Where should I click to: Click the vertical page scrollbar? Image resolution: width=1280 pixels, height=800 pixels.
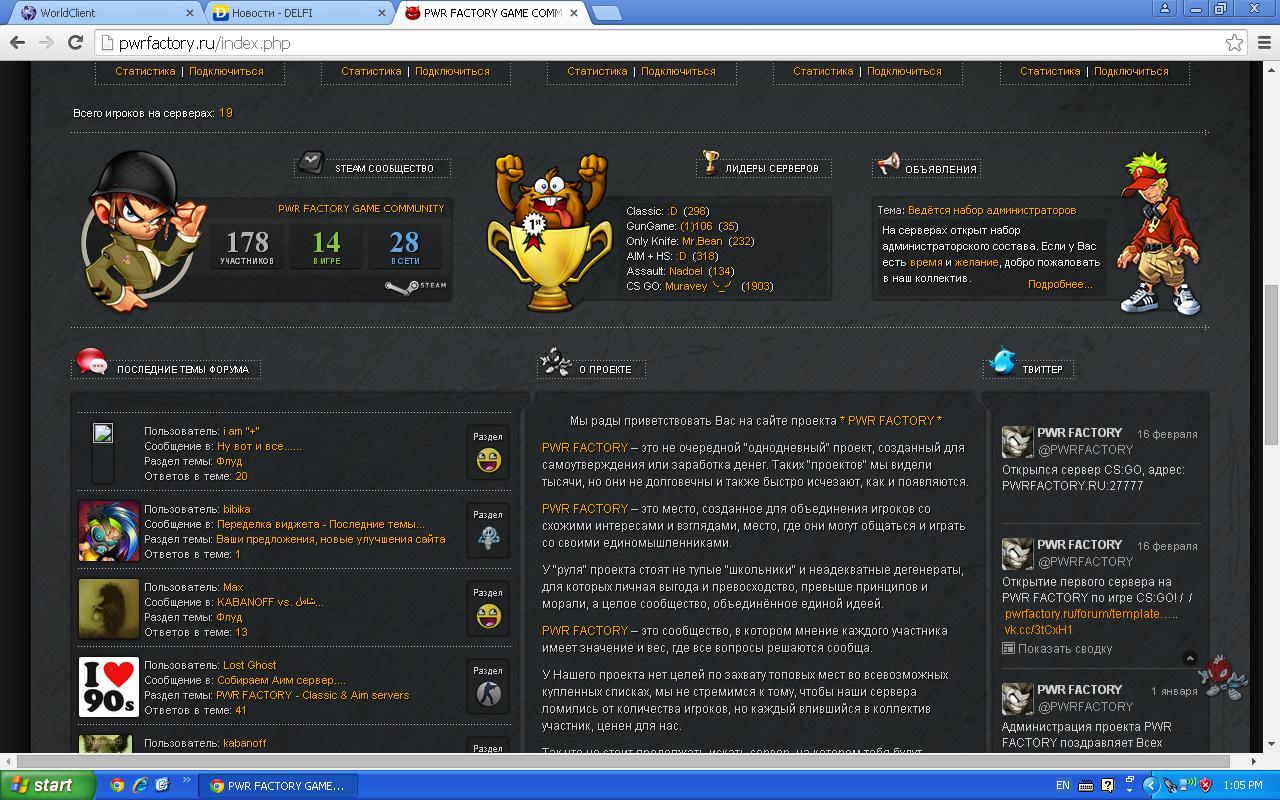(x=1272, y=400)
